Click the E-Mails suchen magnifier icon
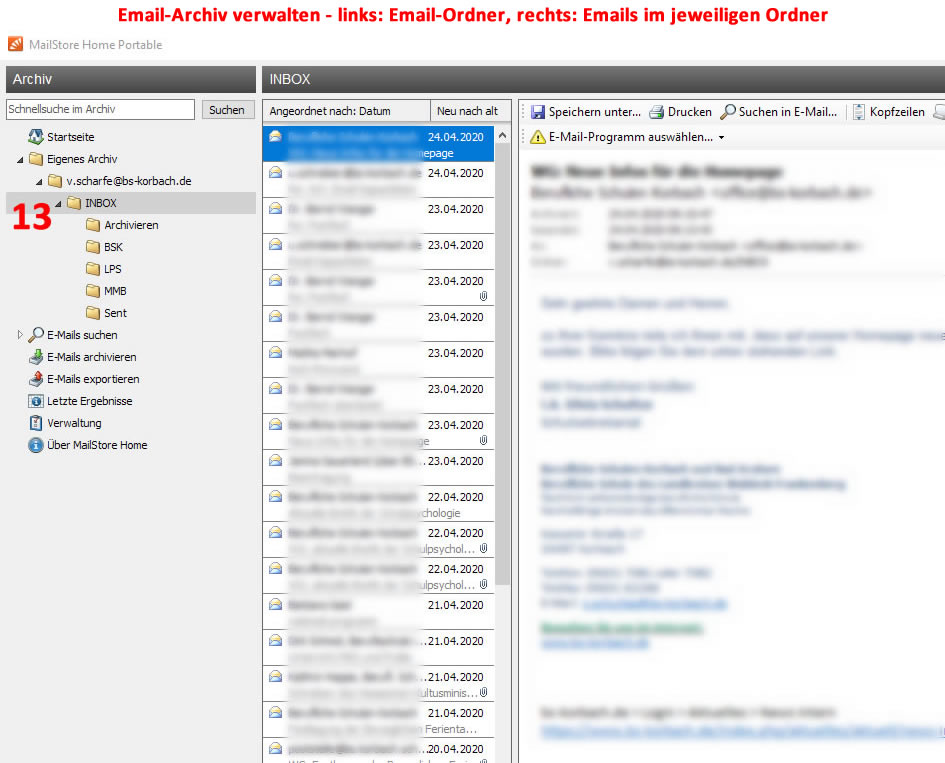 pos(36,335)
